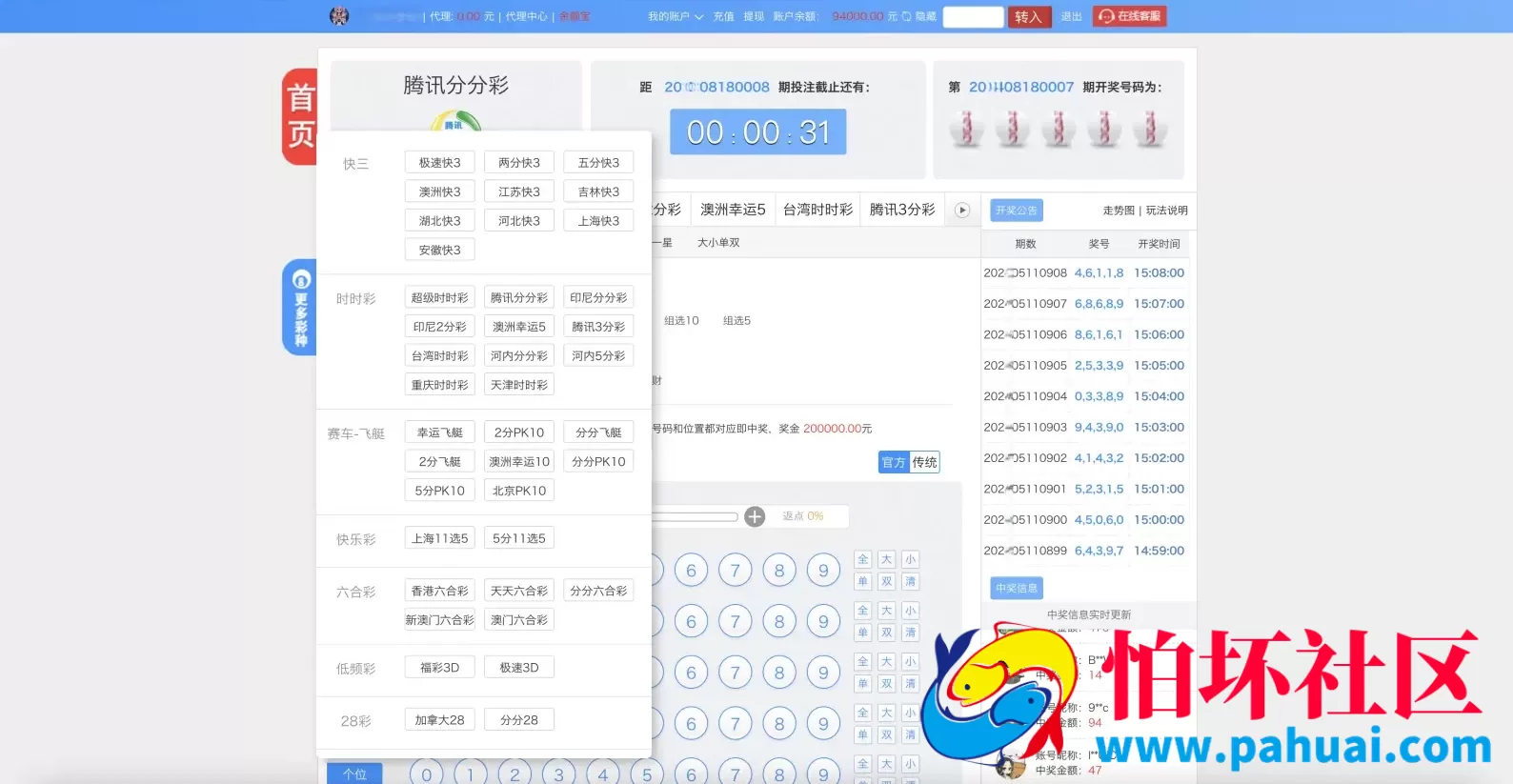The height and width of the screenshot is (784, 1513).
Task: Click the 退出 logout link
Action: pos(1071,16)
